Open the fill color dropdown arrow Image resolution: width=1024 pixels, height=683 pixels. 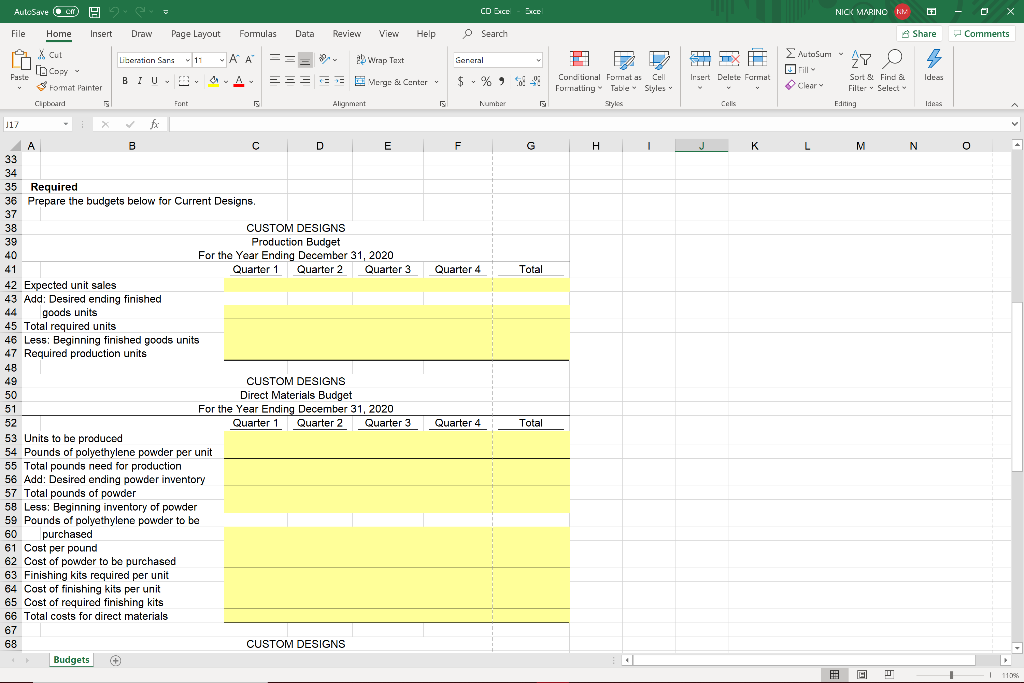point(226,82)
